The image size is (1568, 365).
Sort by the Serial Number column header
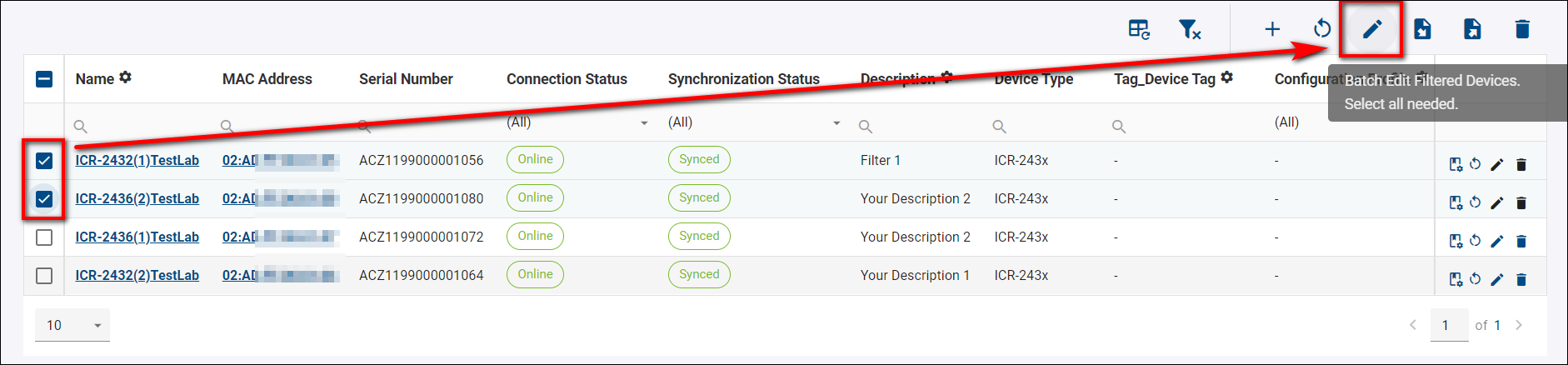(406, 79)
